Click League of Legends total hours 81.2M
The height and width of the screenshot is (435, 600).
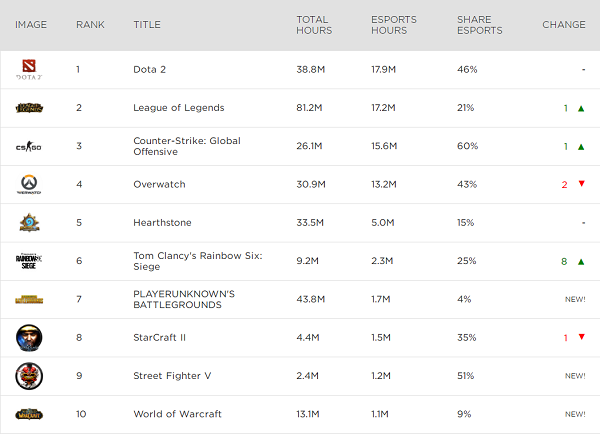tap(309, 108)
